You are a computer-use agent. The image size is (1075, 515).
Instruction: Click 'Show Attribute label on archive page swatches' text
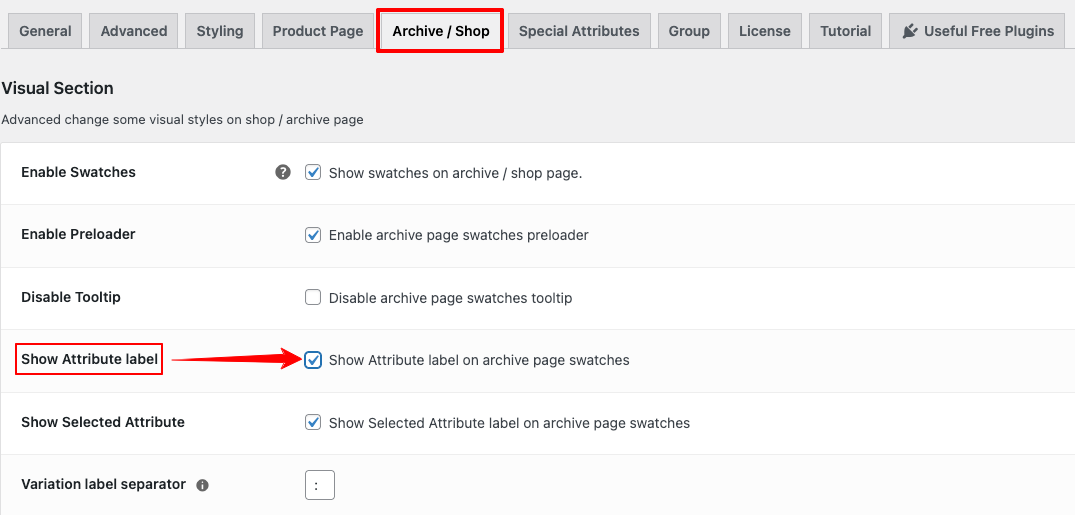coord(479,360)
